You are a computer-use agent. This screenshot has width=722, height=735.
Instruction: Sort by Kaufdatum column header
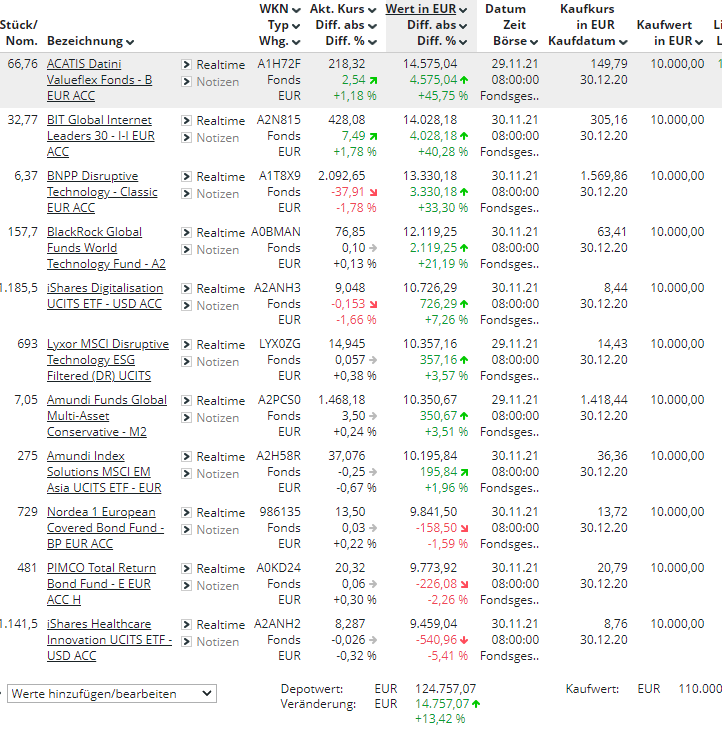[x=588, y=41]
